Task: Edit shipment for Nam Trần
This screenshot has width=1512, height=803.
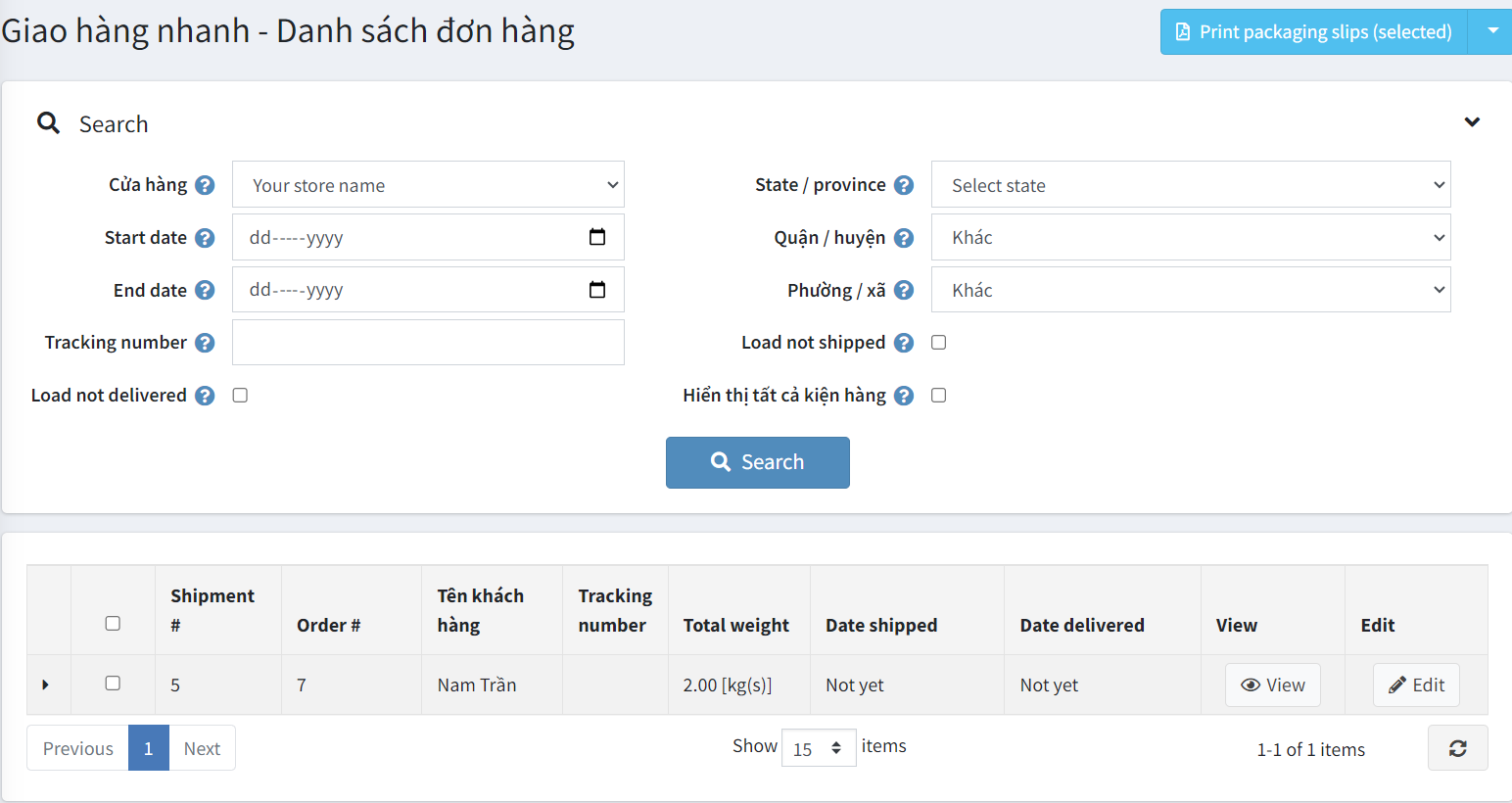Action: coord(1416,685)
